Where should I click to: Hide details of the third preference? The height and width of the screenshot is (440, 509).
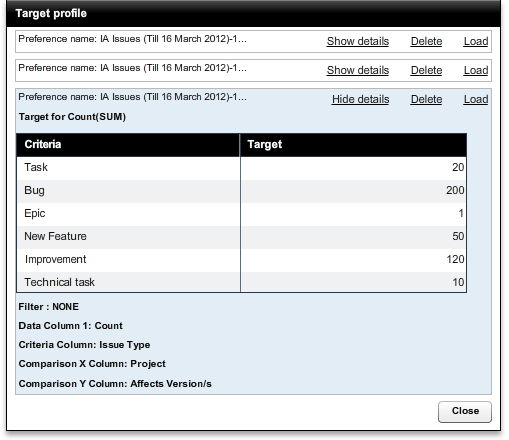click(x=360, y=99)
